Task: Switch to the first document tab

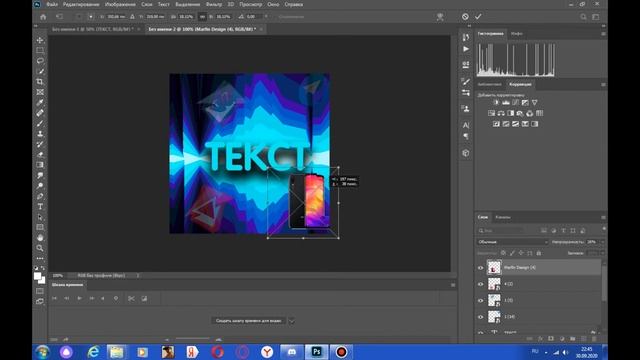Action: pos(93,29)
